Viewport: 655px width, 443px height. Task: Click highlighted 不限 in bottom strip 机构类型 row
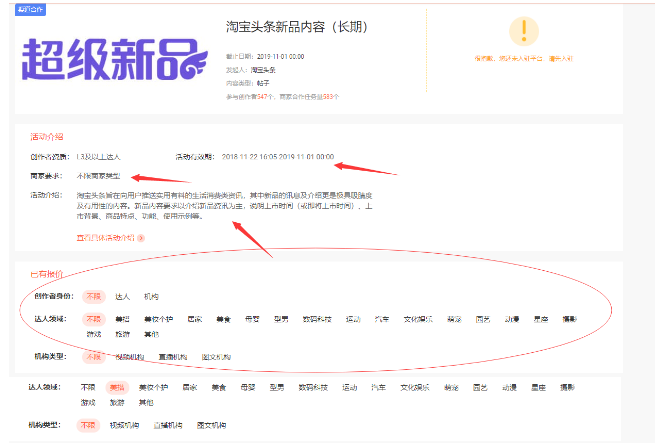(x=88, y=425)
